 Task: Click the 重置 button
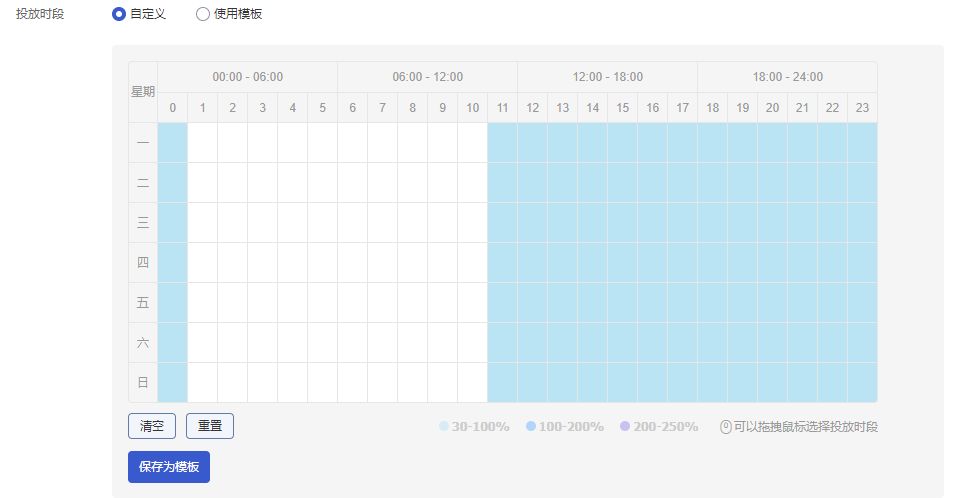[210, 426]
